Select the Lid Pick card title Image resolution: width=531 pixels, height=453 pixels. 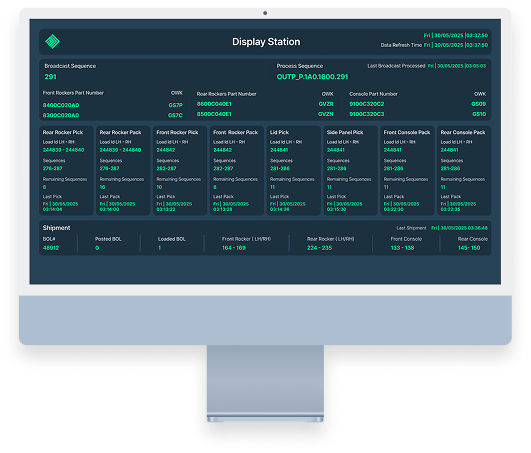click(x=279, y=132)
